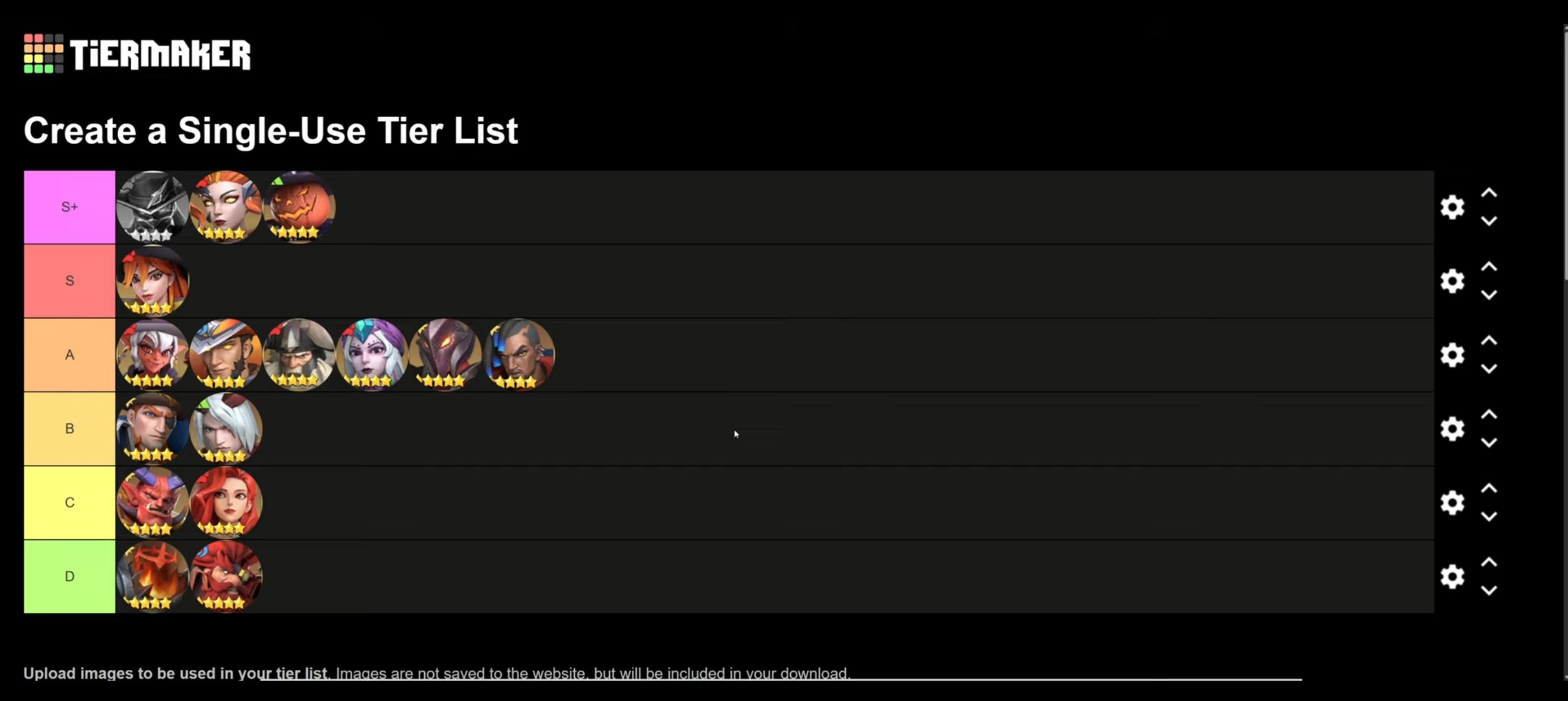The image size is (1568, 701).
Task: Select the pumpkin head character in S+ tier
Action: point(299,207)
